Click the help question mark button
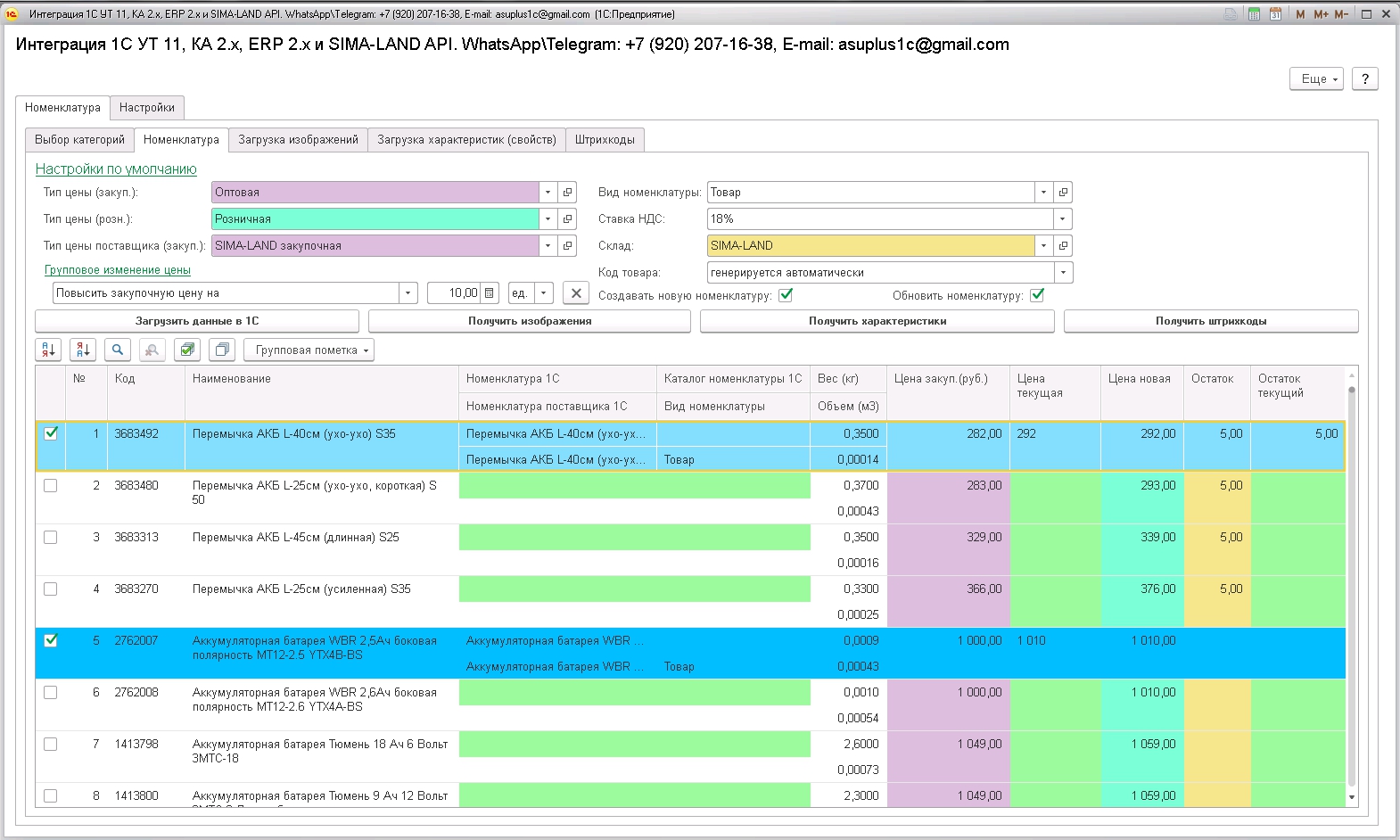This screenshot has width=1400, height=840. pos(1364,79)
